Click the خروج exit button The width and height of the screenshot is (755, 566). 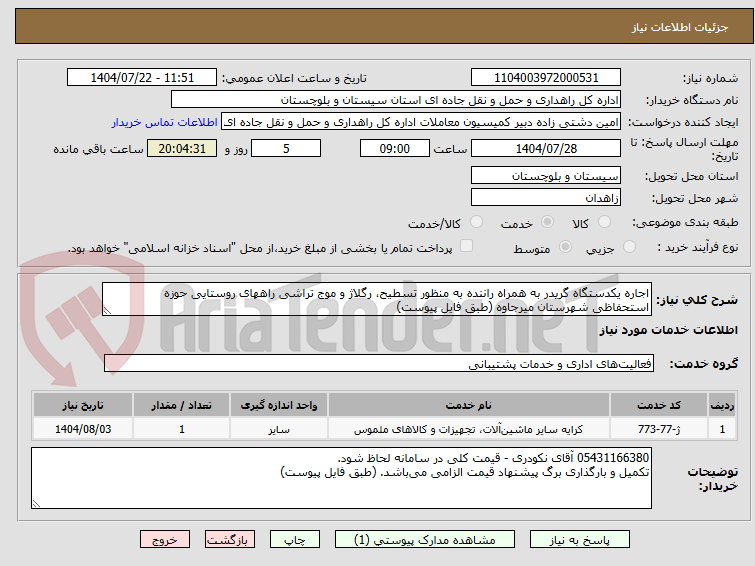[x=165, y=540]
